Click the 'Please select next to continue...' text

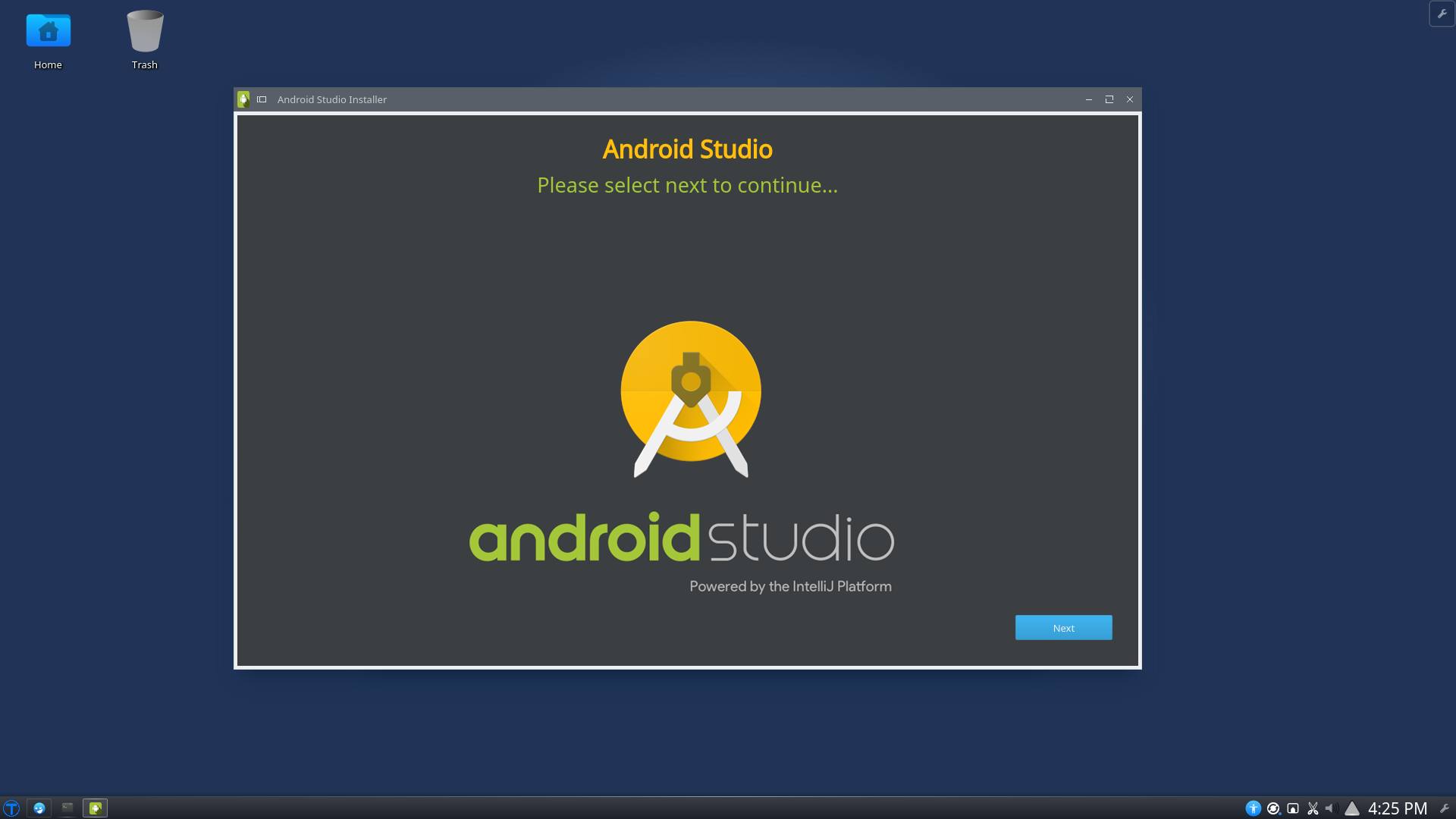coord(688,185)
